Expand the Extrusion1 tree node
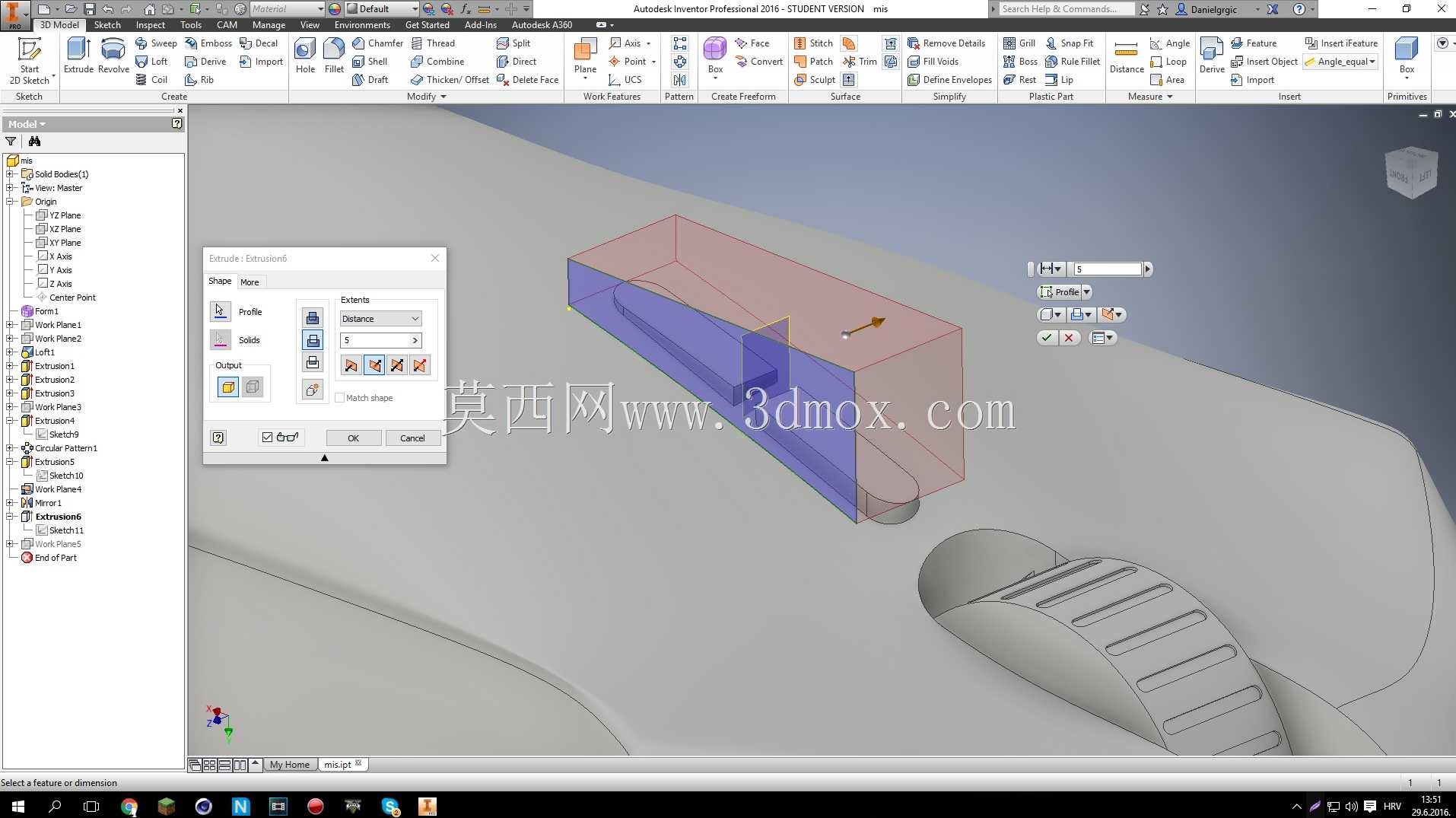1456x818 pixels. 10,366
